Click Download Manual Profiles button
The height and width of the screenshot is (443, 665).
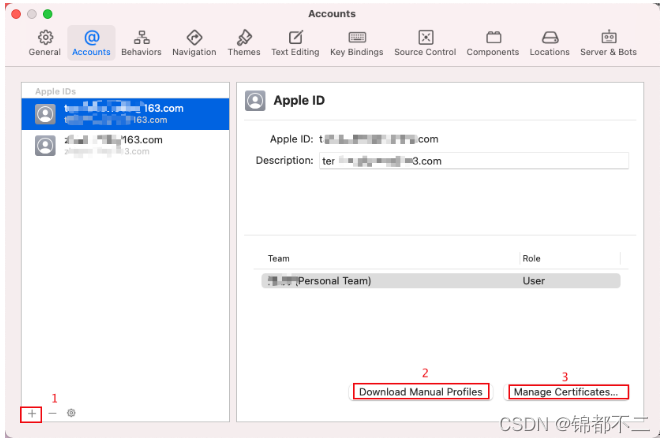click(x=420, y=392)
